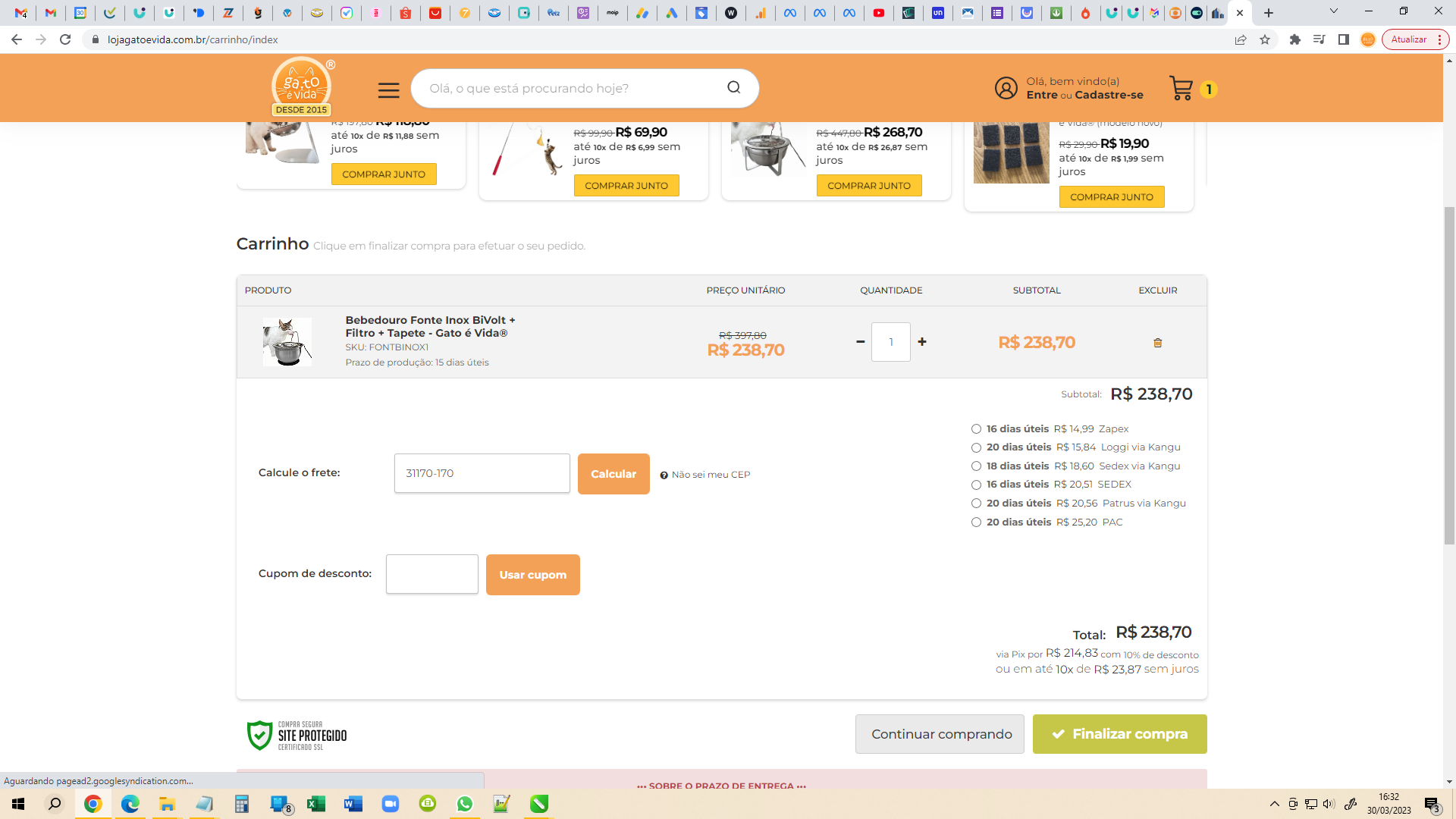
Task: Select PAC R$ 25,20 shipping option
Action: [x=977, y=522]
